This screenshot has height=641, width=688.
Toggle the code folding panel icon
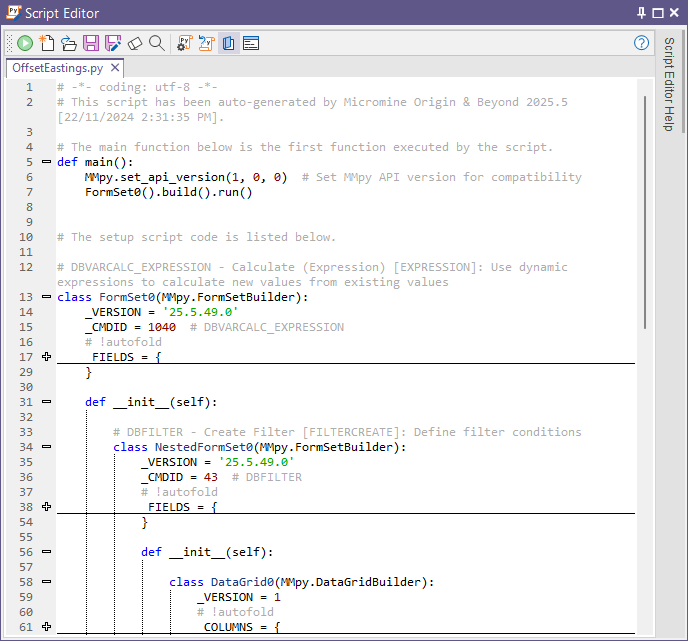229,43
